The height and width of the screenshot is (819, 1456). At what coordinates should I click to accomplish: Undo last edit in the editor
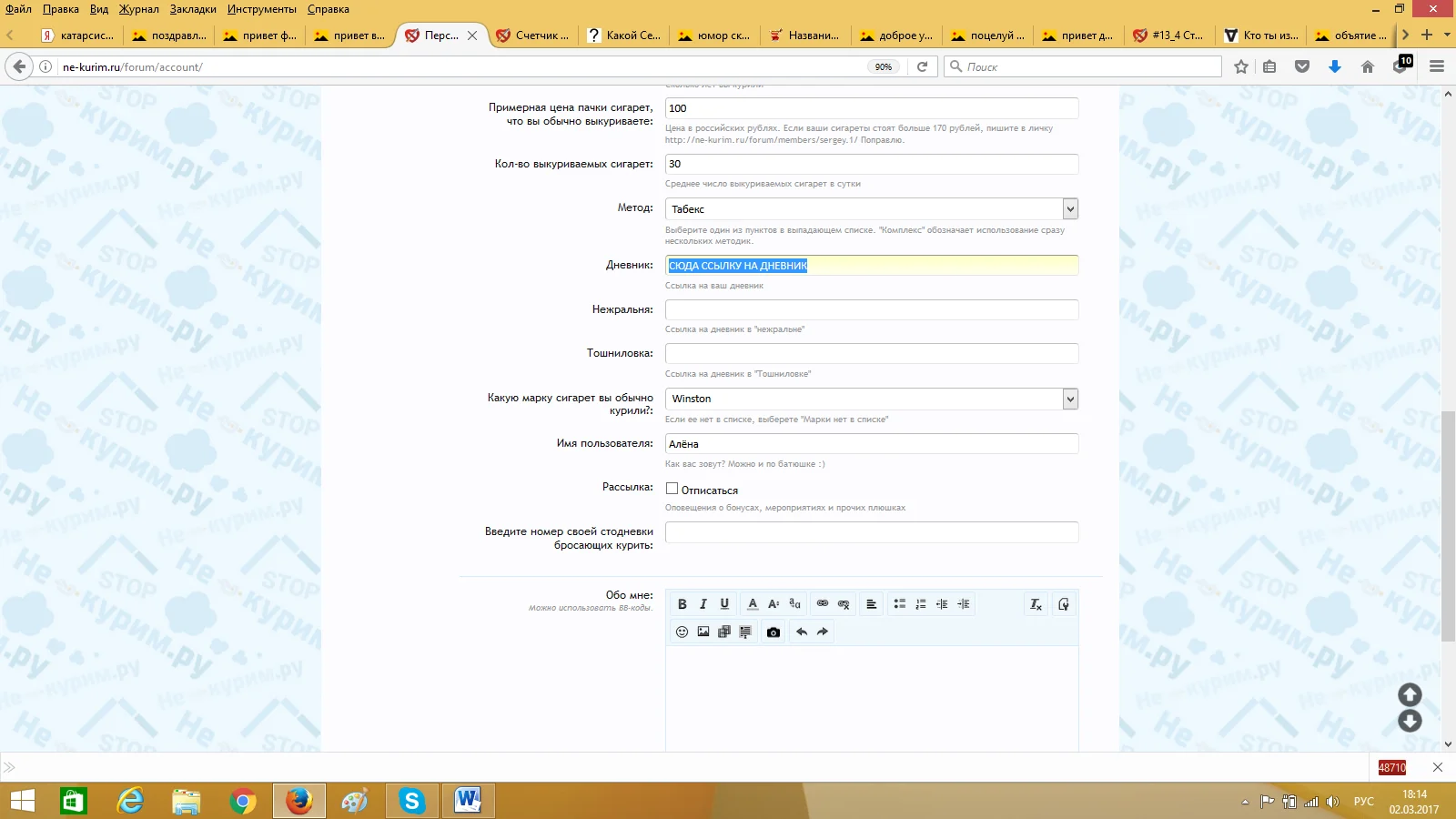pyautogui.click(x=802, y=632)
